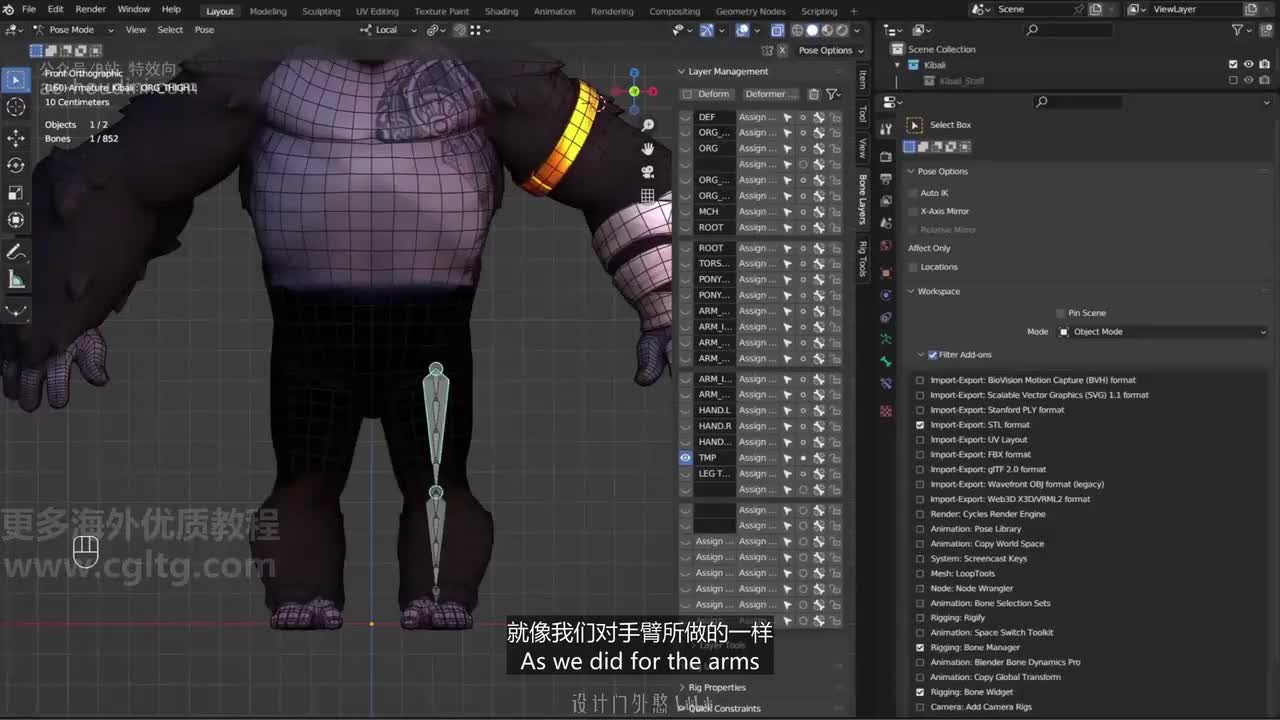Open the Output properties tab icon
Viewport: 1280px width, 720px height.
886,179
